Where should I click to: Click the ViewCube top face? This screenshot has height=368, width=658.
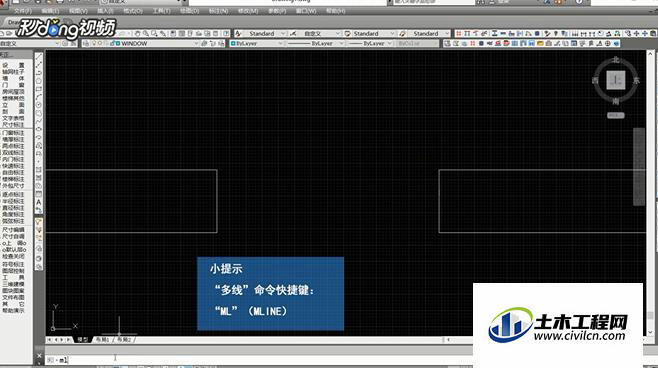click(616, 80)
